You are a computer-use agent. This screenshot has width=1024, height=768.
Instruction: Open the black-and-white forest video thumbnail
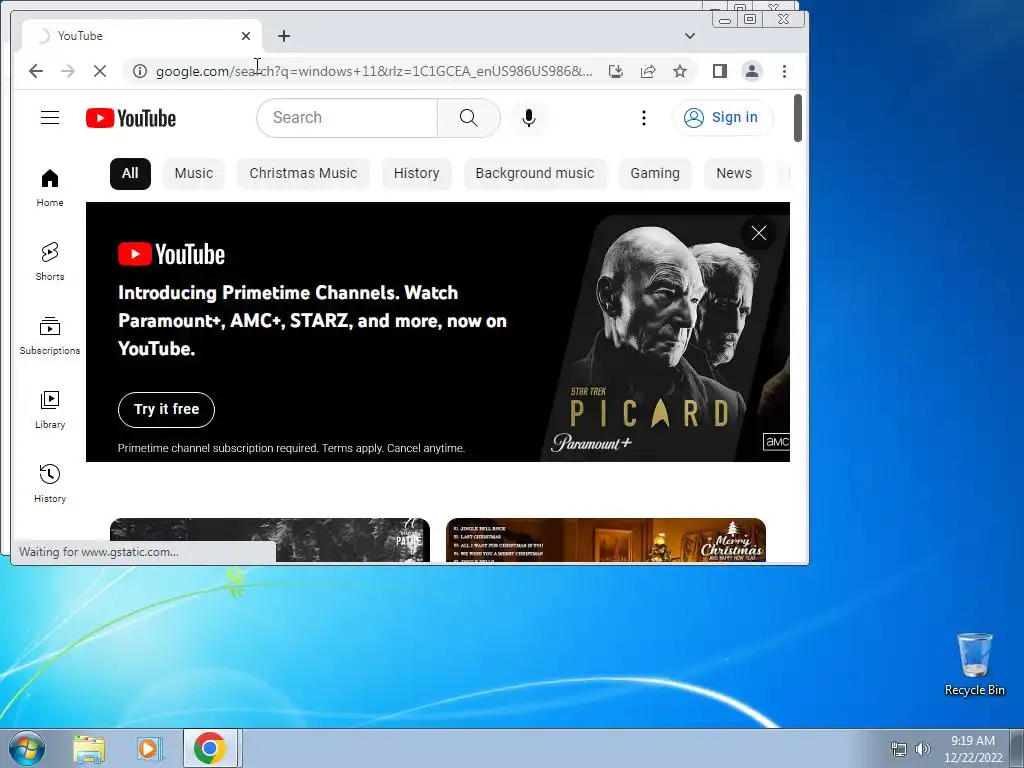[x=270, y=540]
